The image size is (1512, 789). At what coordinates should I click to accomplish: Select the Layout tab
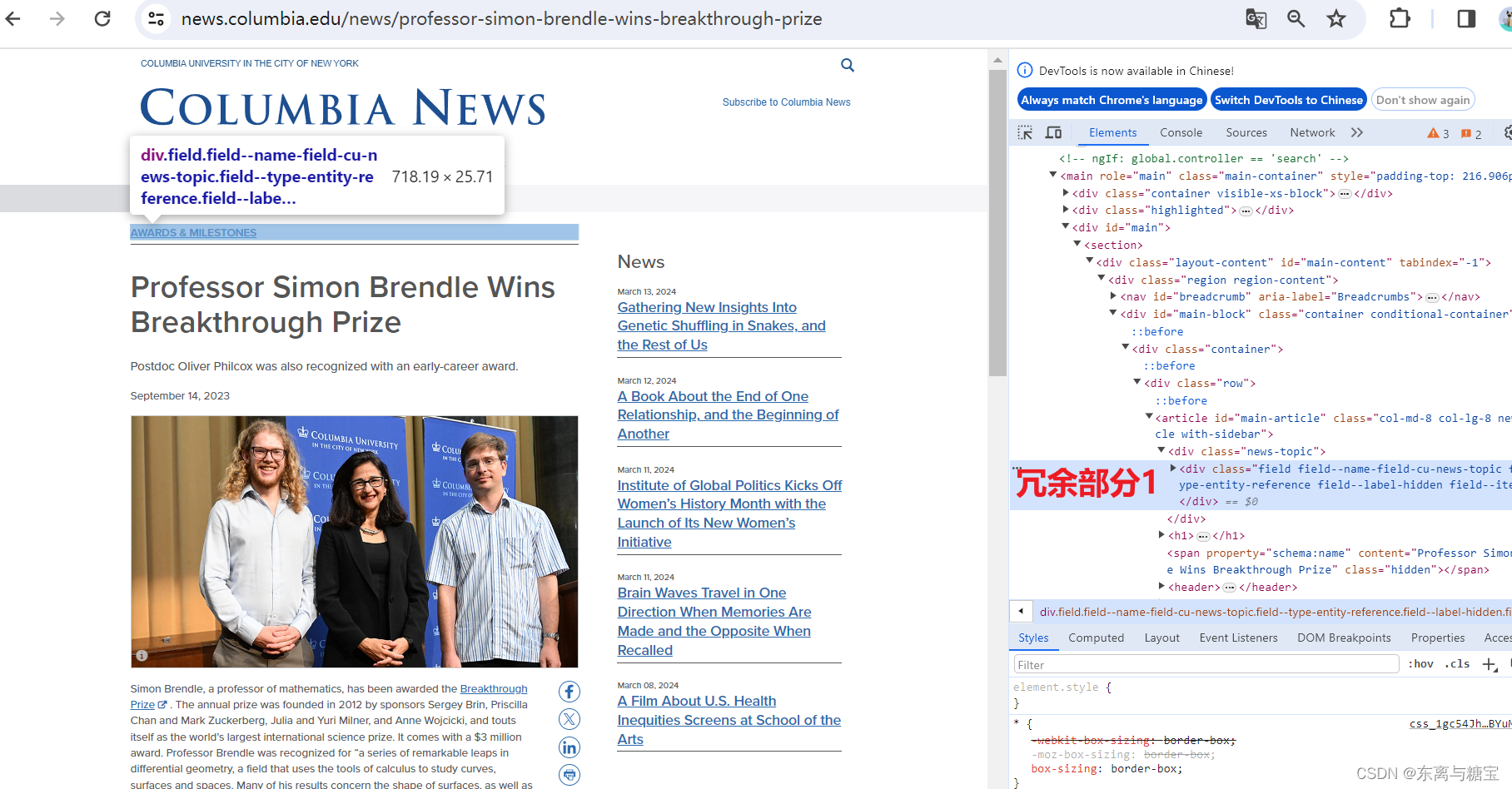(1161, 638)
